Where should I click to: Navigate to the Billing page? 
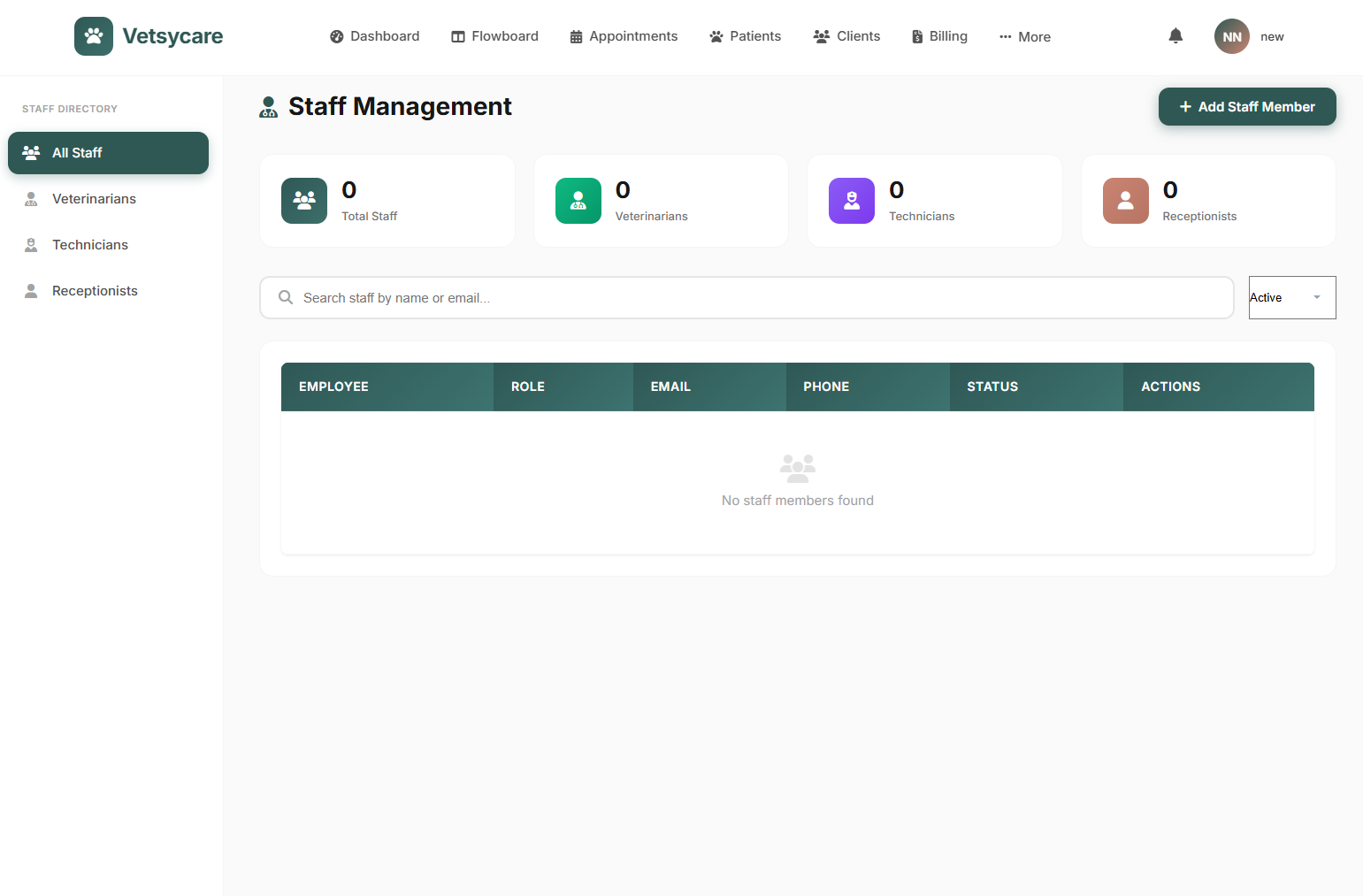tap(938, 36)
